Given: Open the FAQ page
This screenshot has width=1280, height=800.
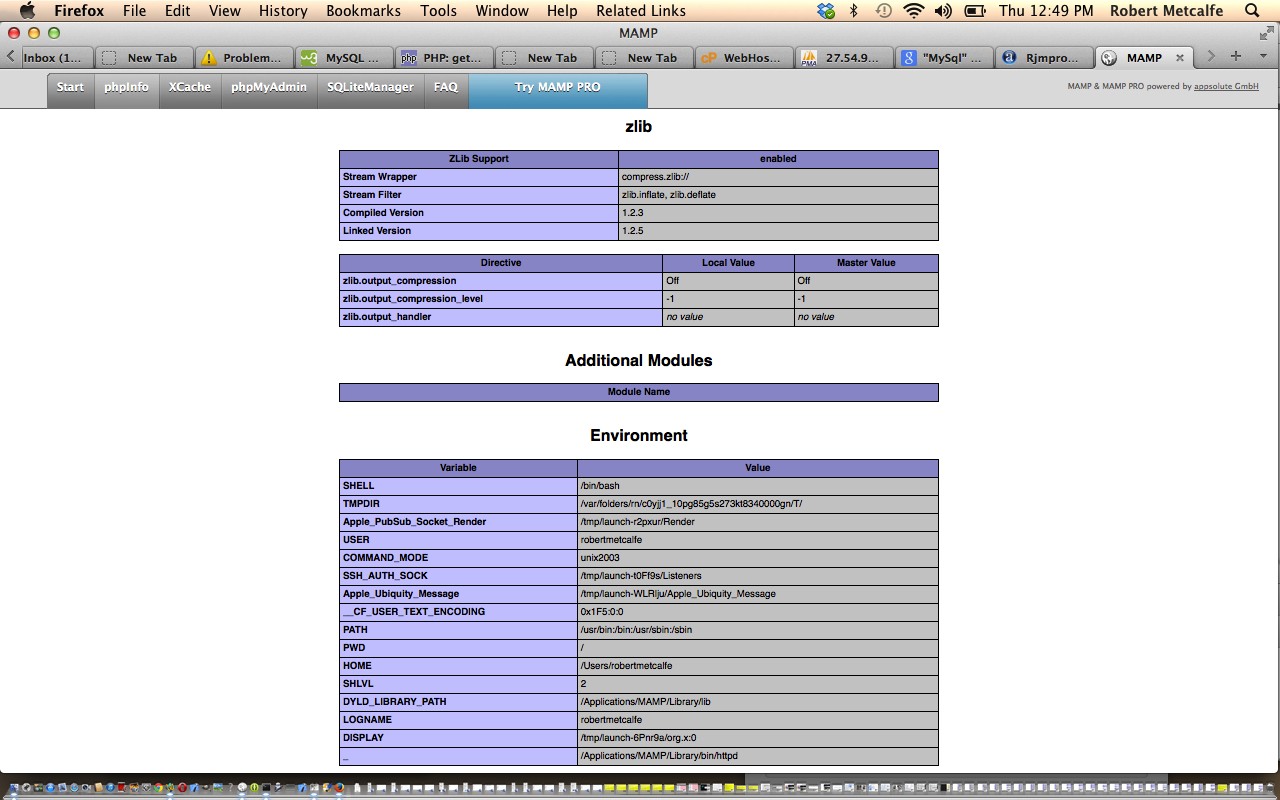Looking at the screenshot, I should [x=446, y=88].
